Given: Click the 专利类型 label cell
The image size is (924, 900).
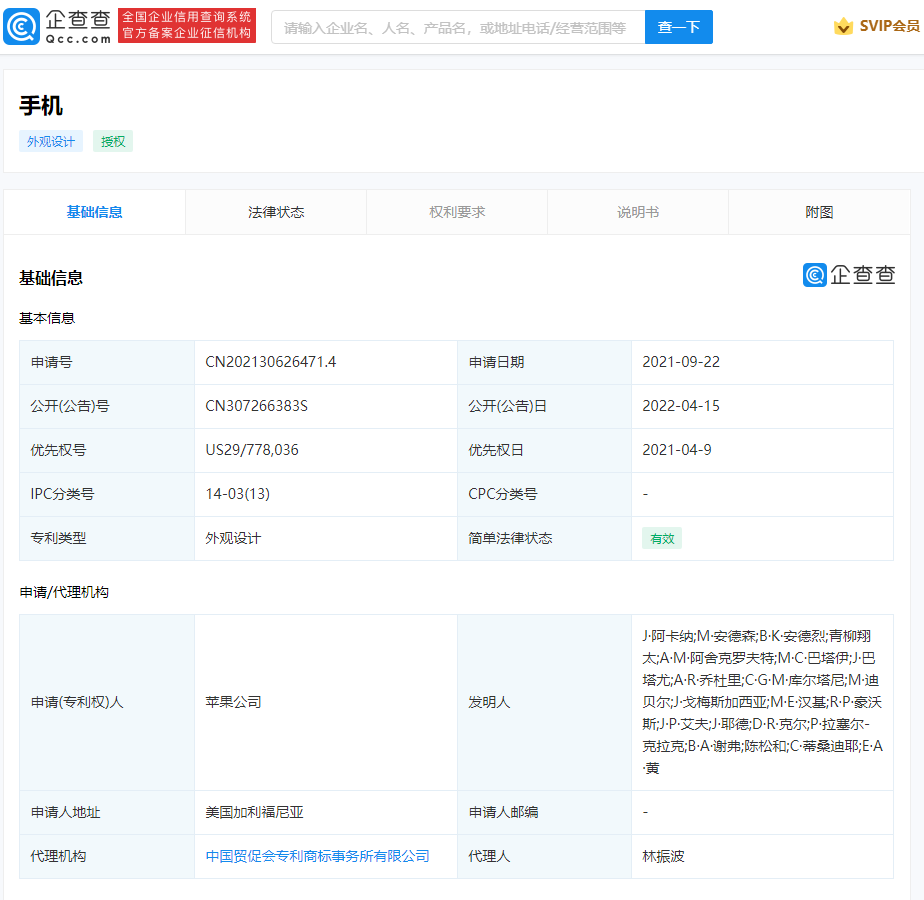Looking at the screenshot, I should [107, 539].
